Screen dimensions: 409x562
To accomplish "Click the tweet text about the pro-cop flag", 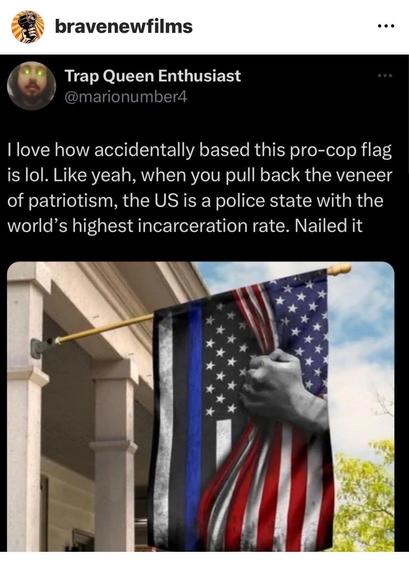I will click(x=200, y=188).
